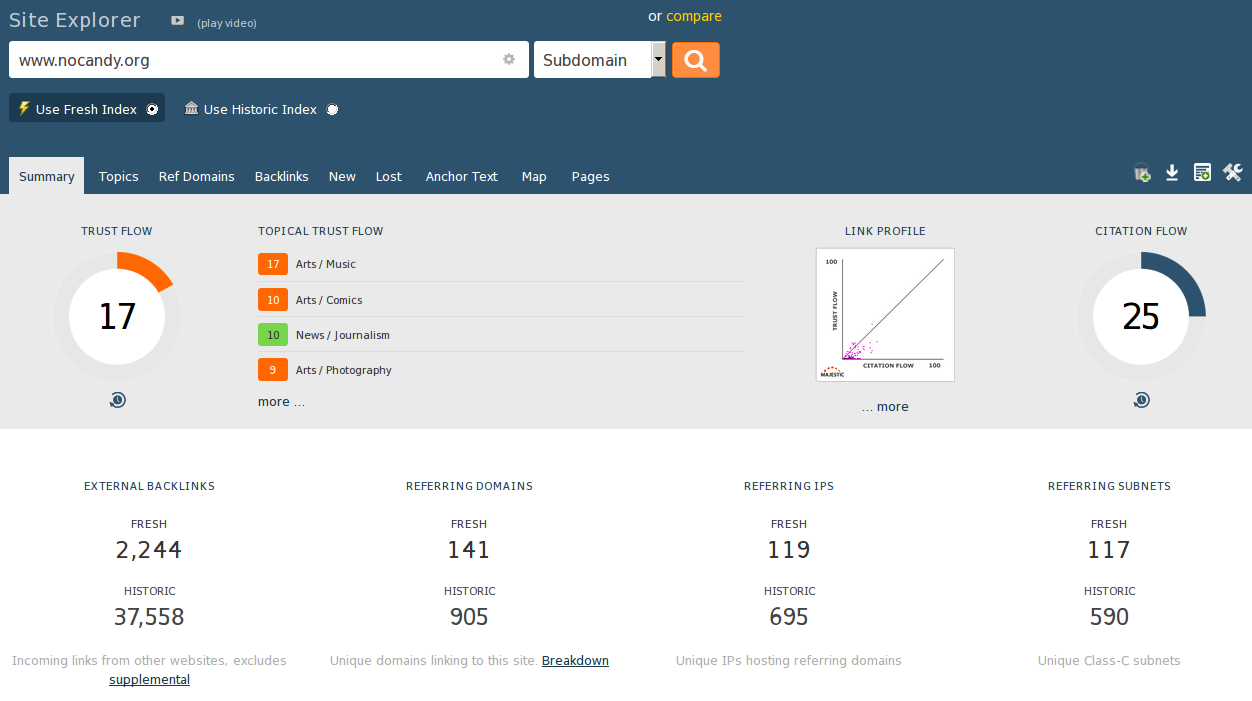Open the Anchor Text tab
The width and height of the screenshot is (1252, 701).
coord(461,176)
